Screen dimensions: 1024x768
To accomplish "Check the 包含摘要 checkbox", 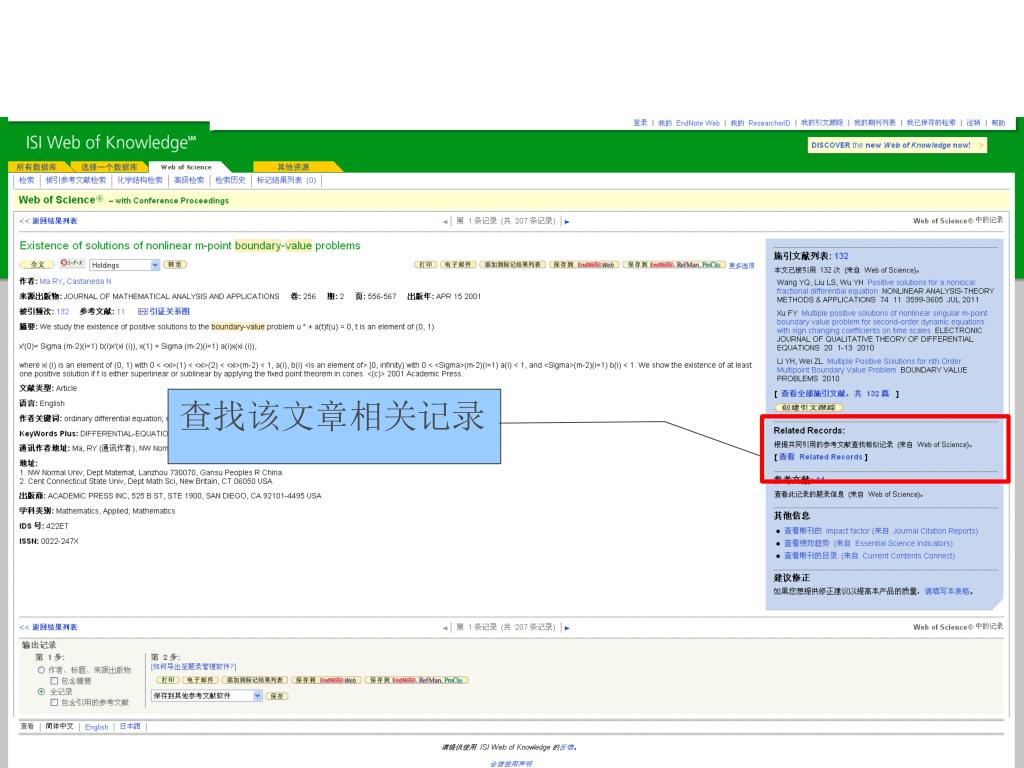I will pos(54,681).
